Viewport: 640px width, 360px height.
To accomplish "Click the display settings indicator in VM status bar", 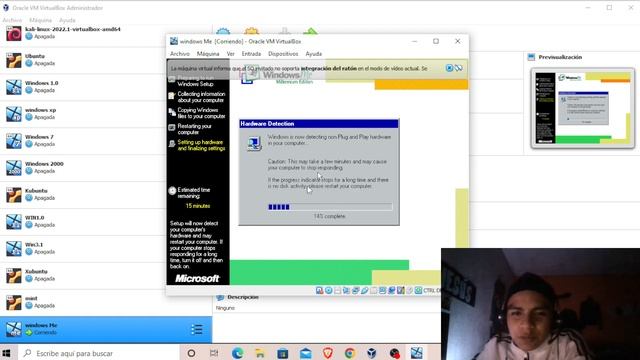I will click(x=382, y=290).
